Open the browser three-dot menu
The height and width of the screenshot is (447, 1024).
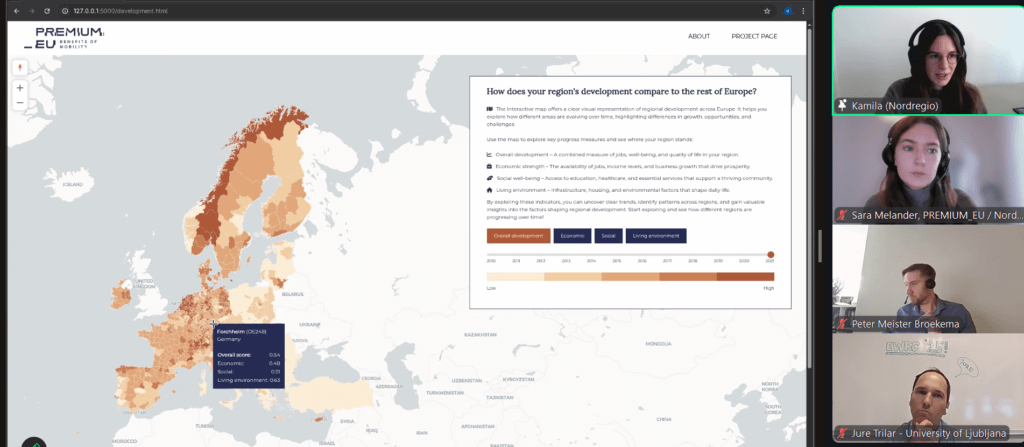tap(803, 10)
